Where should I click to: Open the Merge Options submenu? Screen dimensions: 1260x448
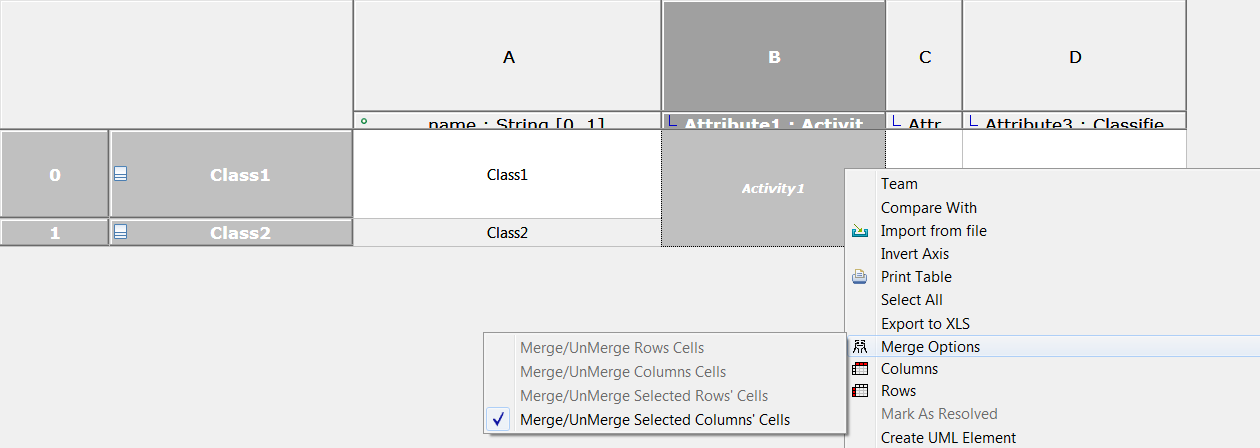[x=1052, y=347]
